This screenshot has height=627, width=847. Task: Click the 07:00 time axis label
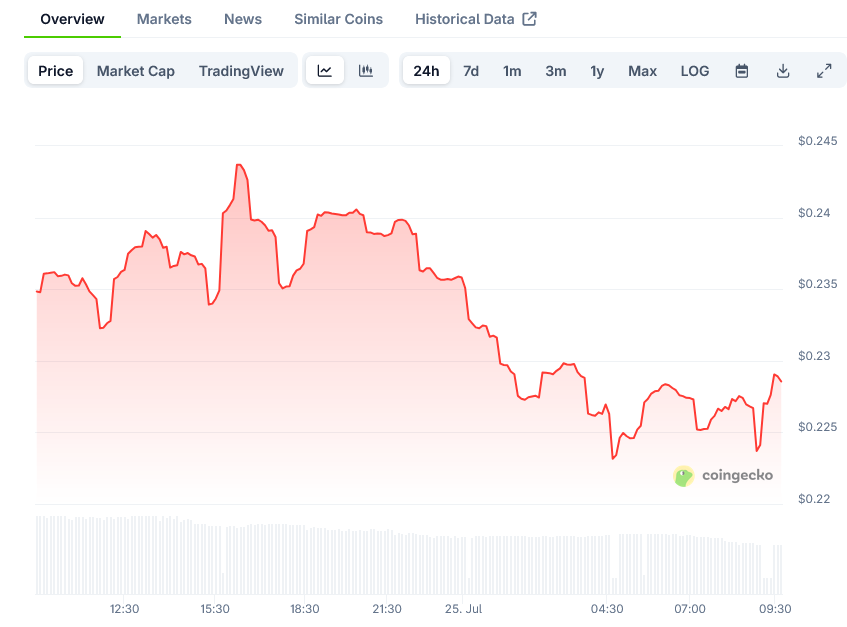[690, 609]
